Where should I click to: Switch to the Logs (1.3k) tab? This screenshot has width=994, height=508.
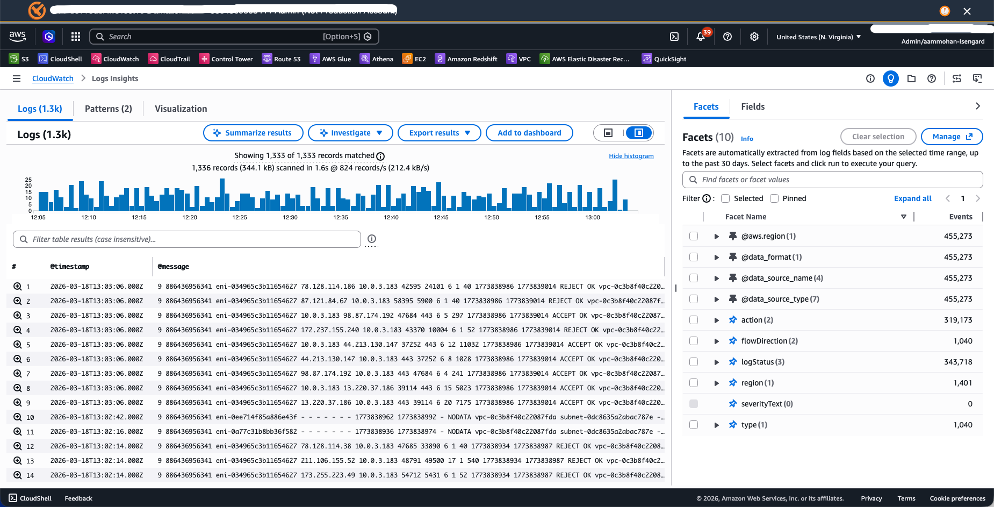39,108
